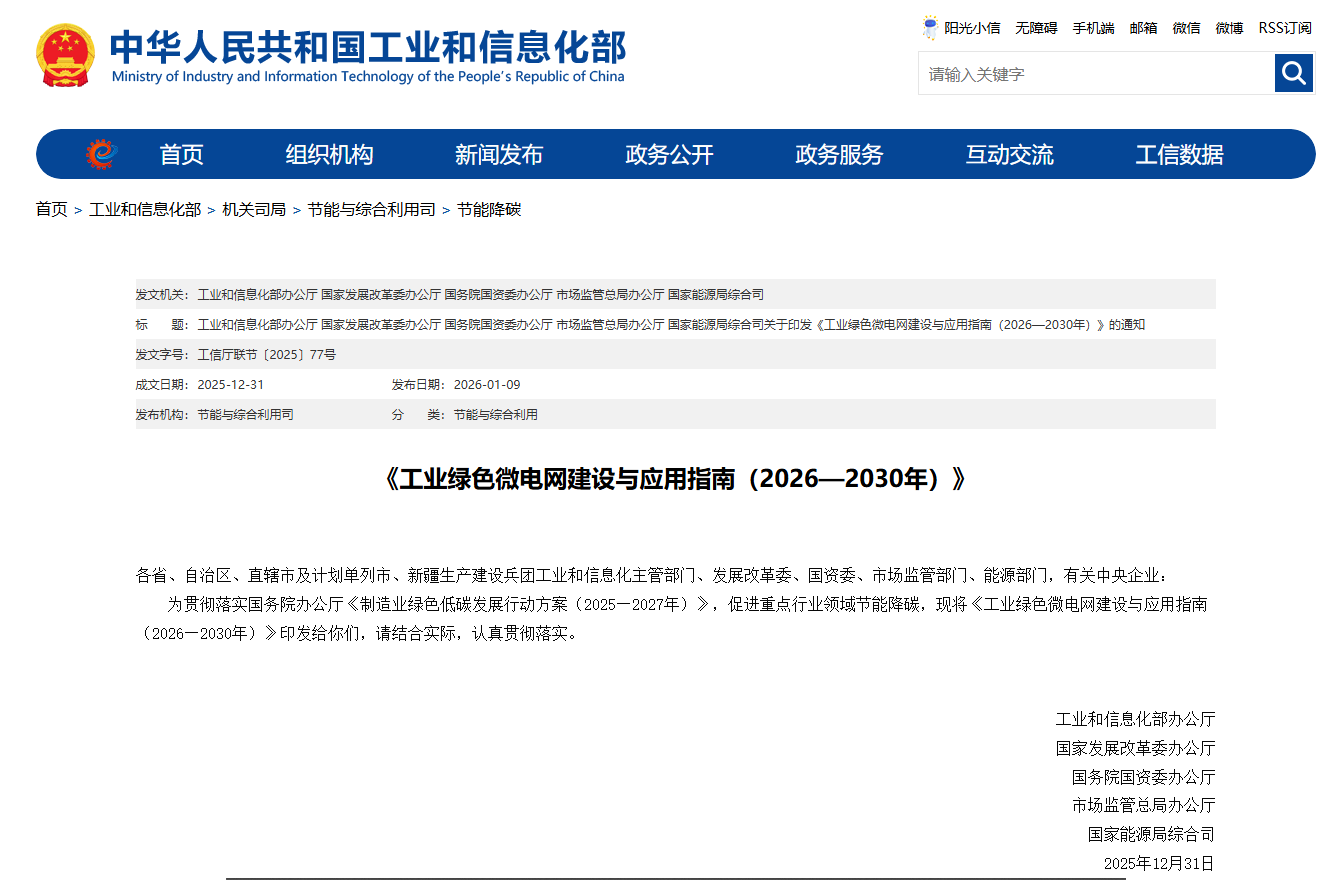Image resolution: width=1324 pixels, height=880 pixels.
Task: Click document number 工信厅联节〔2025〕77号
Action: (267, 355)
